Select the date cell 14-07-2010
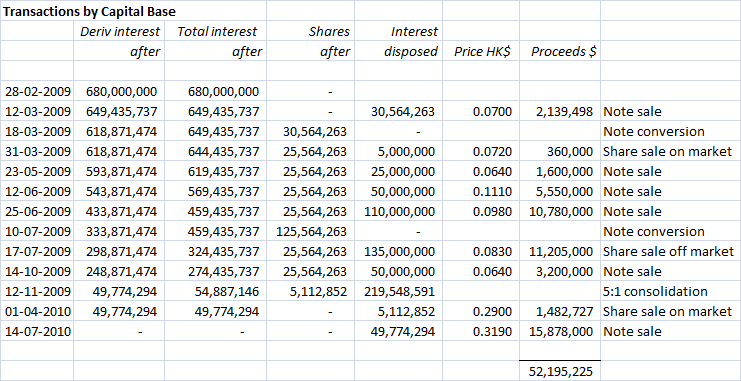 (37, 332)
